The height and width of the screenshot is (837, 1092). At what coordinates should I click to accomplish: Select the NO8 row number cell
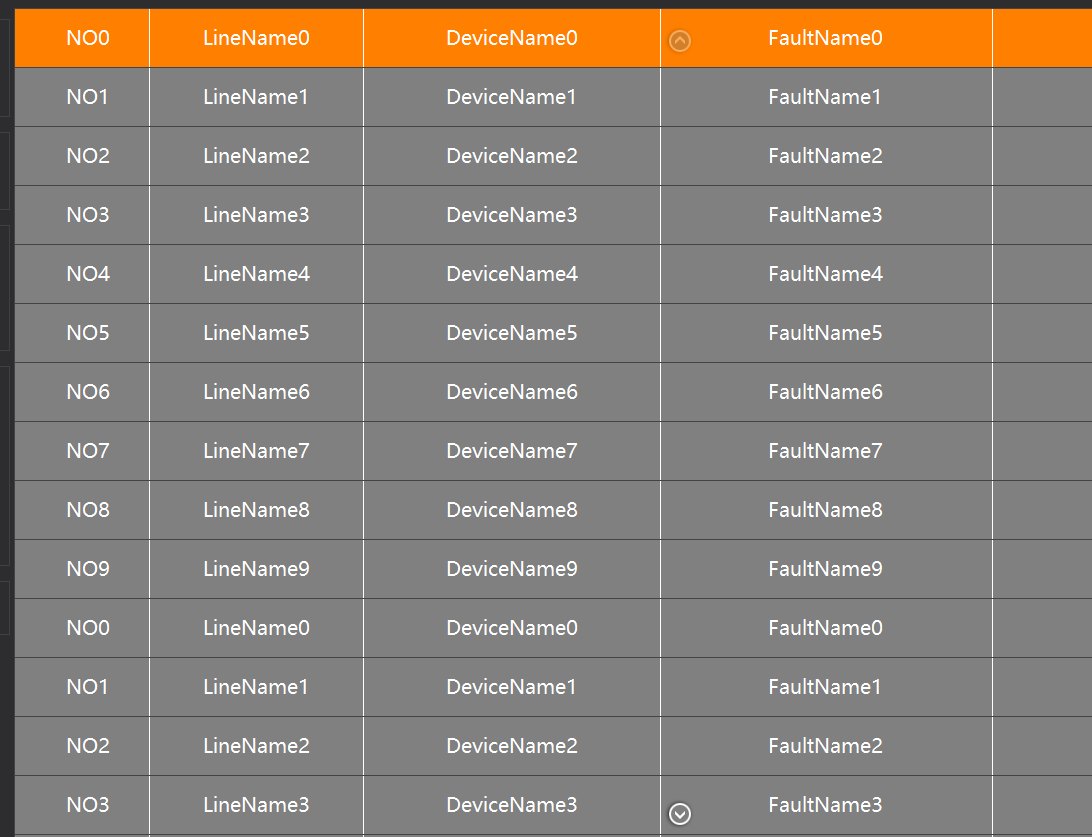pyautogui.click(x=88, y=510)
